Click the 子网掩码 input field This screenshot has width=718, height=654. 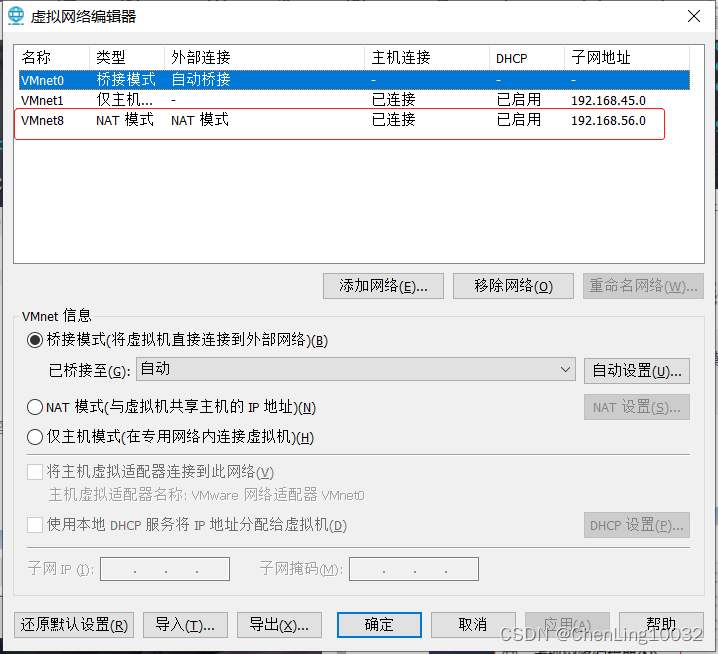(414, 569)
